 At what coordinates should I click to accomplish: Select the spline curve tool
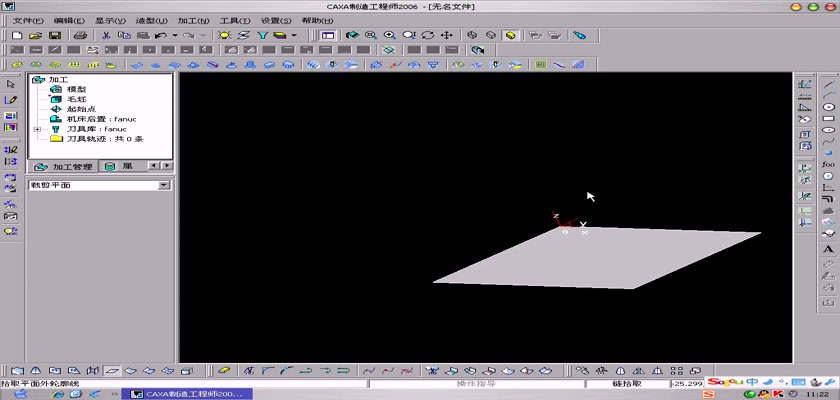(x=828, y=141)
